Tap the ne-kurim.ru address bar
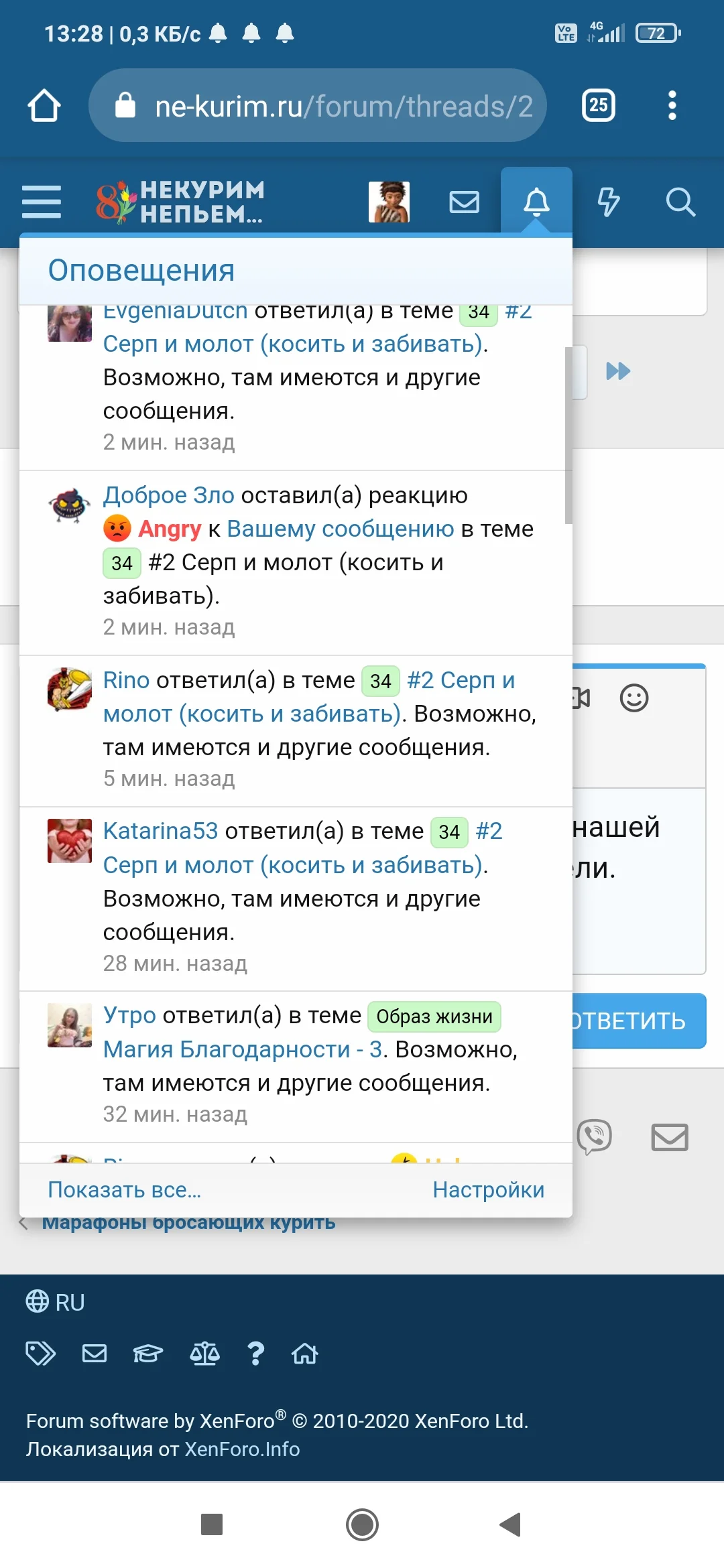 pos(318,105)
